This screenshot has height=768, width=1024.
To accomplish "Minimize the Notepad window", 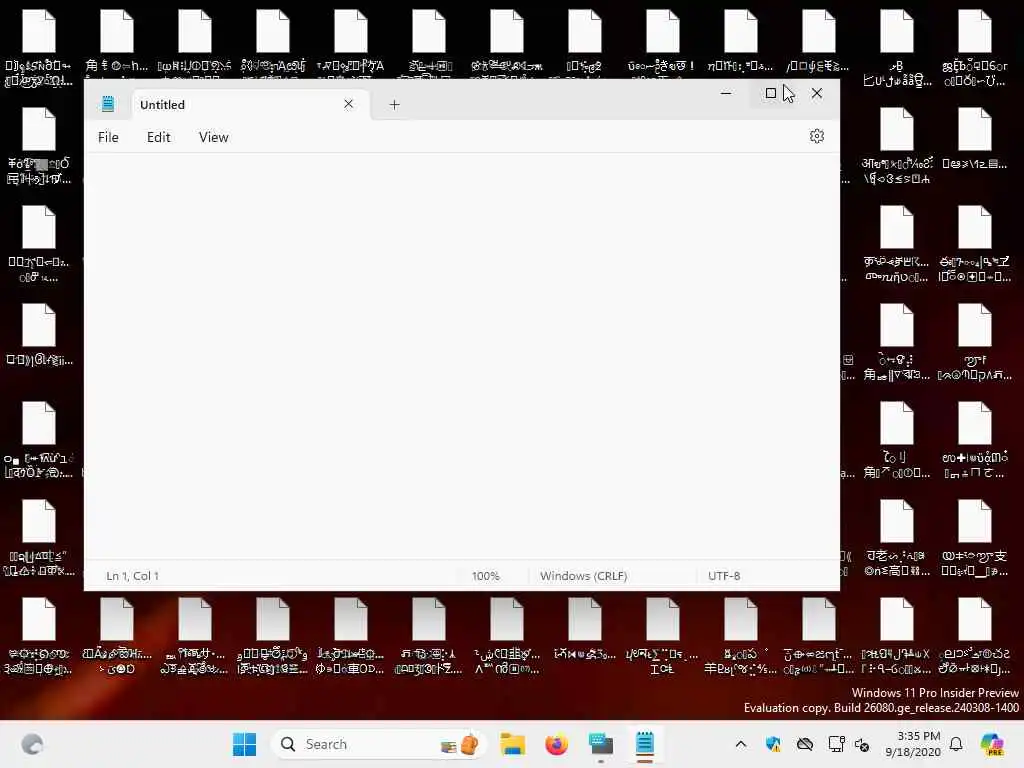I will coord(726,93).
